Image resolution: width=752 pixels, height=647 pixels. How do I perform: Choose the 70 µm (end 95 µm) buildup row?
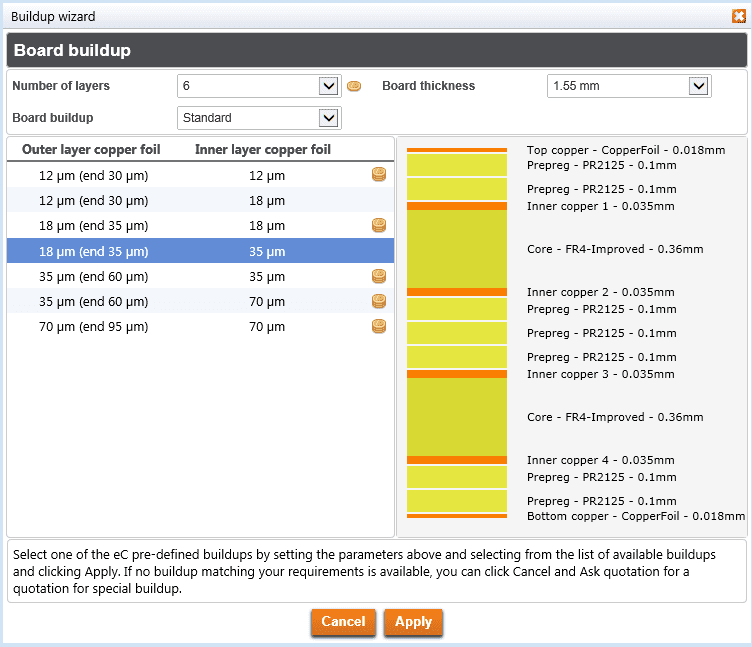pyautogui.click(x=200, y=327)
